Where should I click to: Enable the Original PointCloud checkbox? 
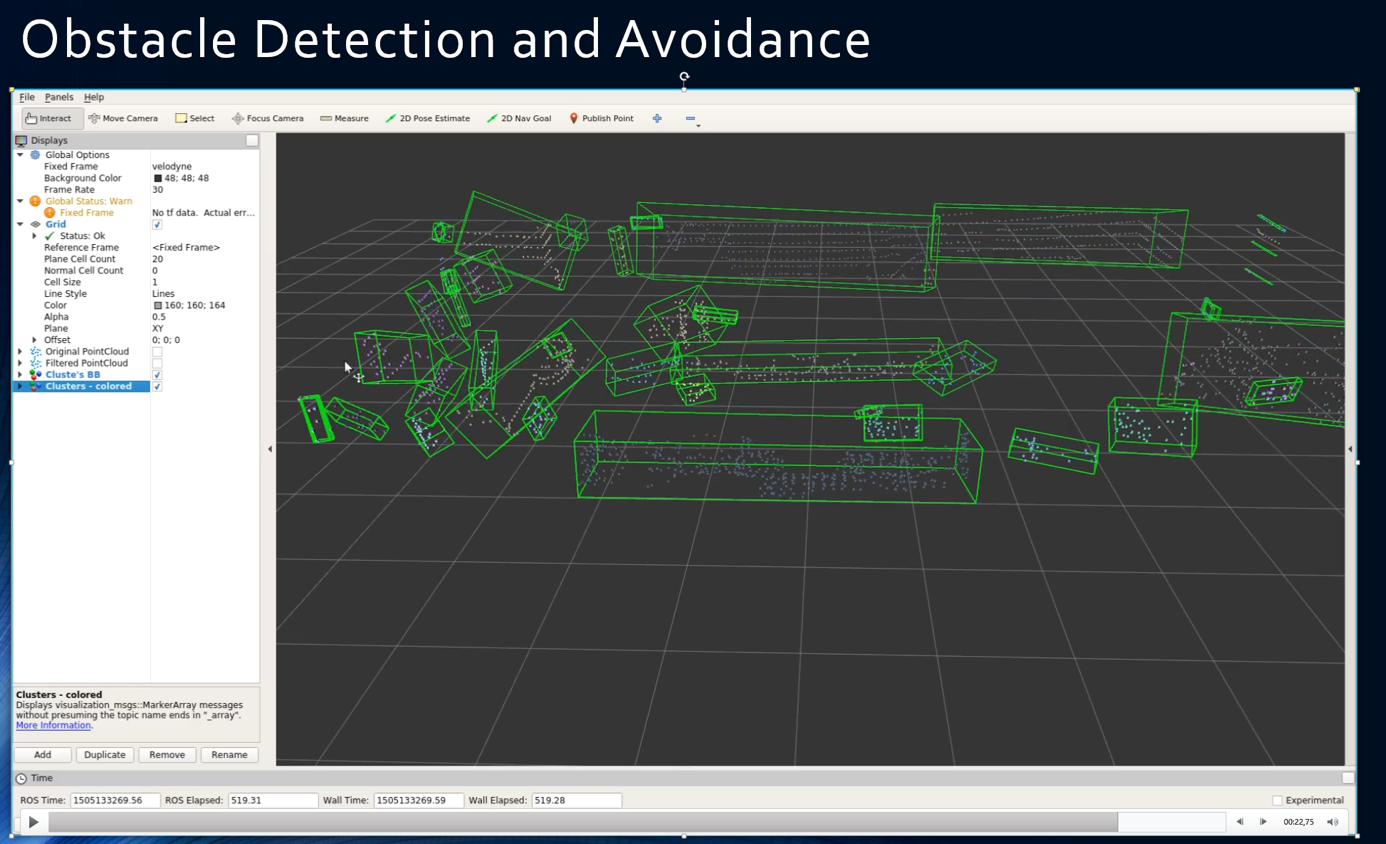click(x=157, y=352)
